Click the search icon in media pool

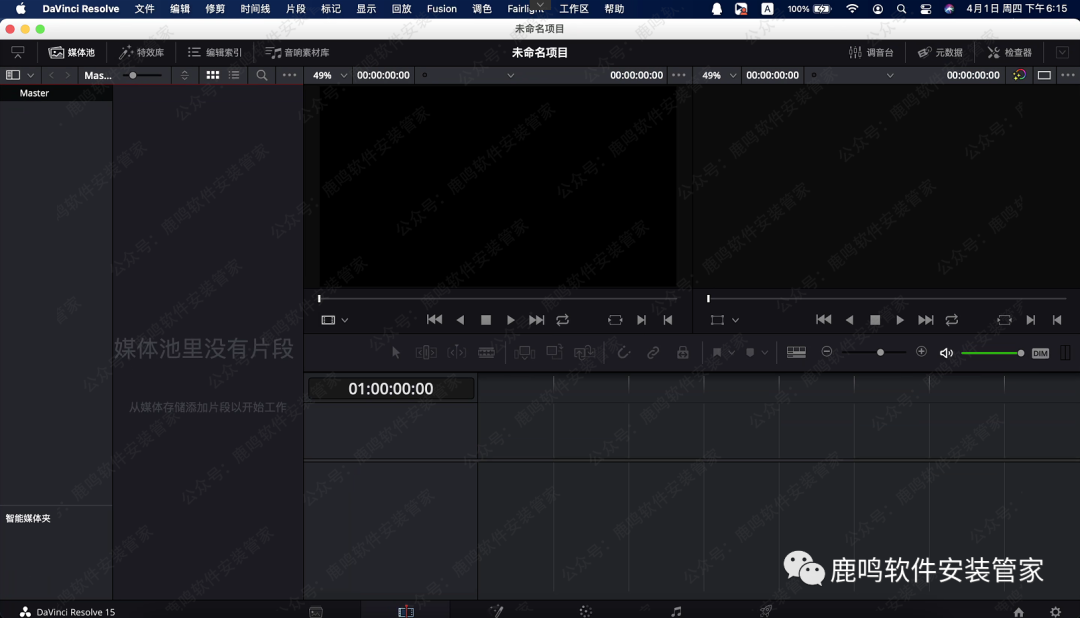point(262,75)
